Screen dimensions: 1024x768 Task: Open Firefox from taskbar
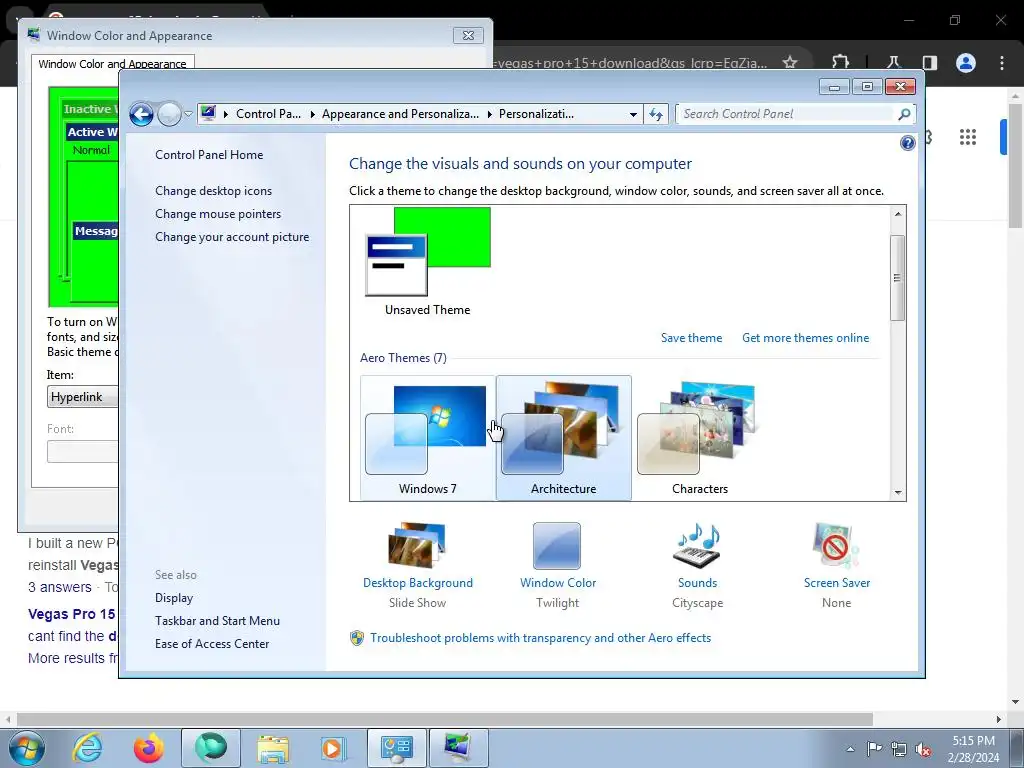149,748
